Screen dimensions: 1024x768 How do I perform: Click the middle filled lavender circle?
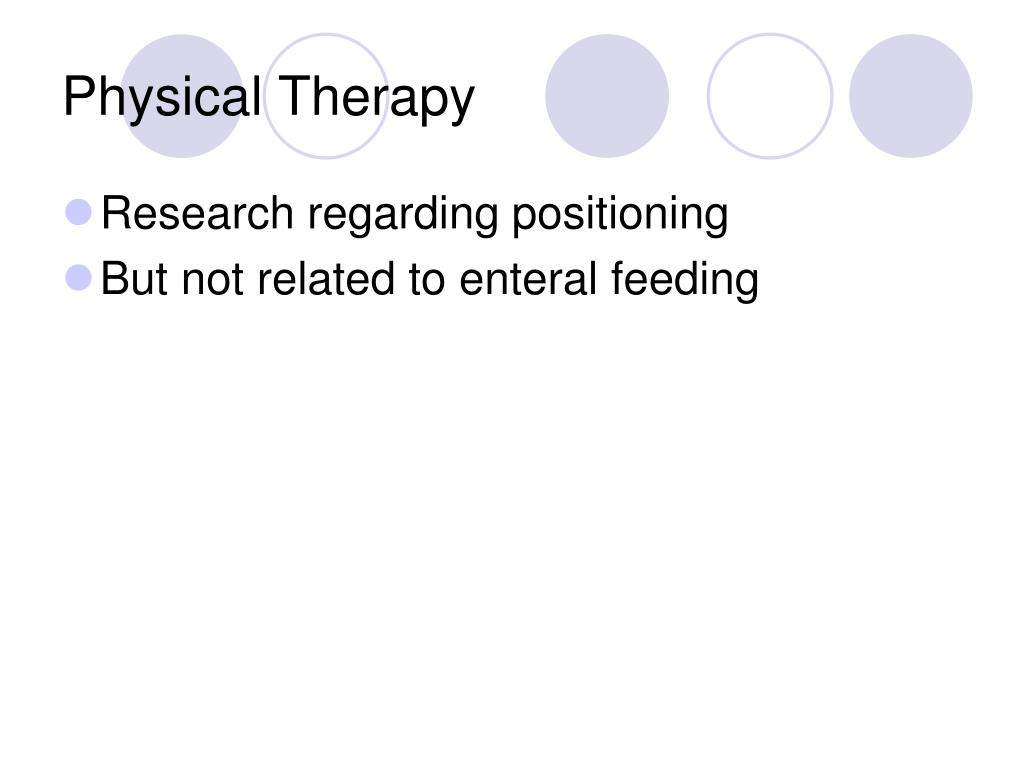coord(607,96)
